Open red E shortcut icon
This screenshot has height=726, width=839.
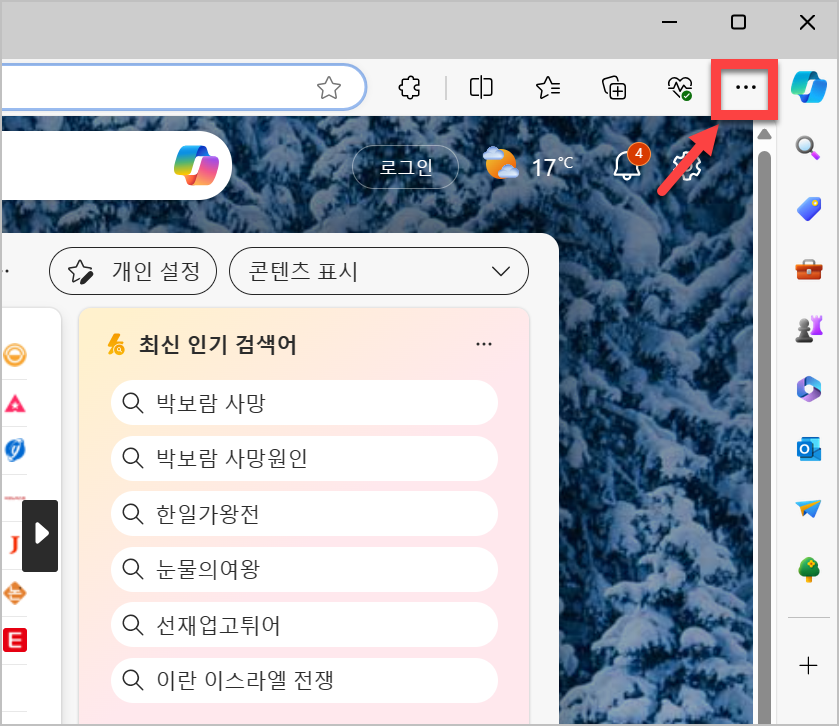tap(15, 640)
